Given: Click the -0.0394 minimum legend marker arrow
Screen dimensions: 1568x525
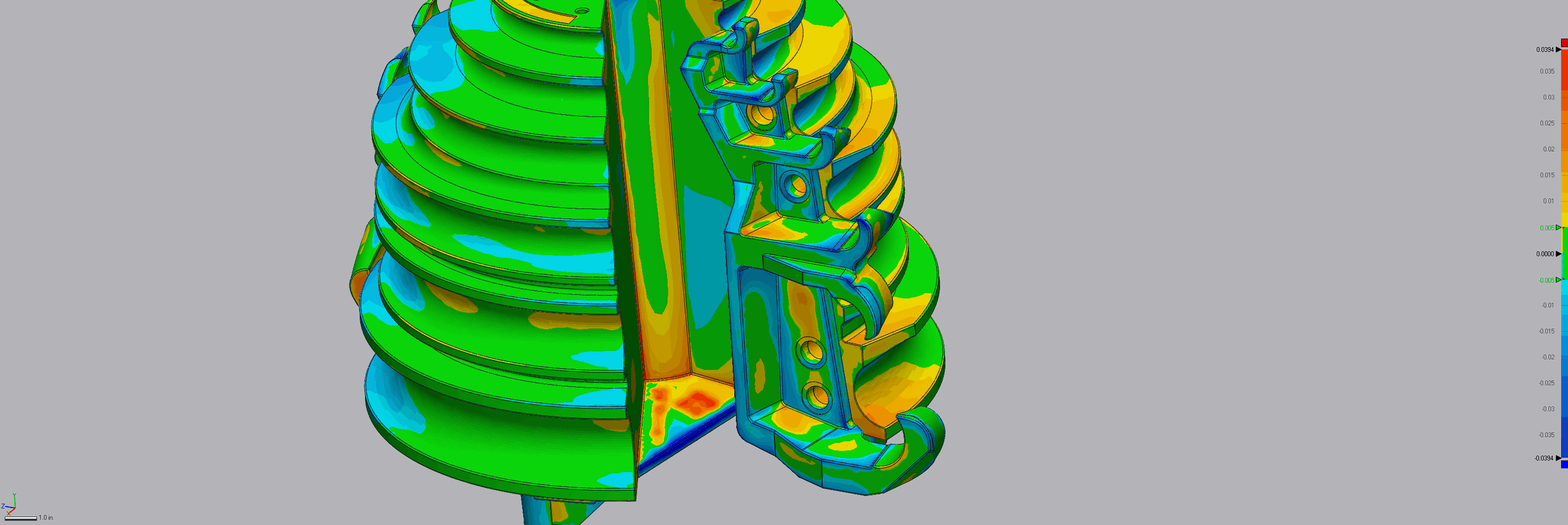Looking at the screenshot, I should point(1558,458).
